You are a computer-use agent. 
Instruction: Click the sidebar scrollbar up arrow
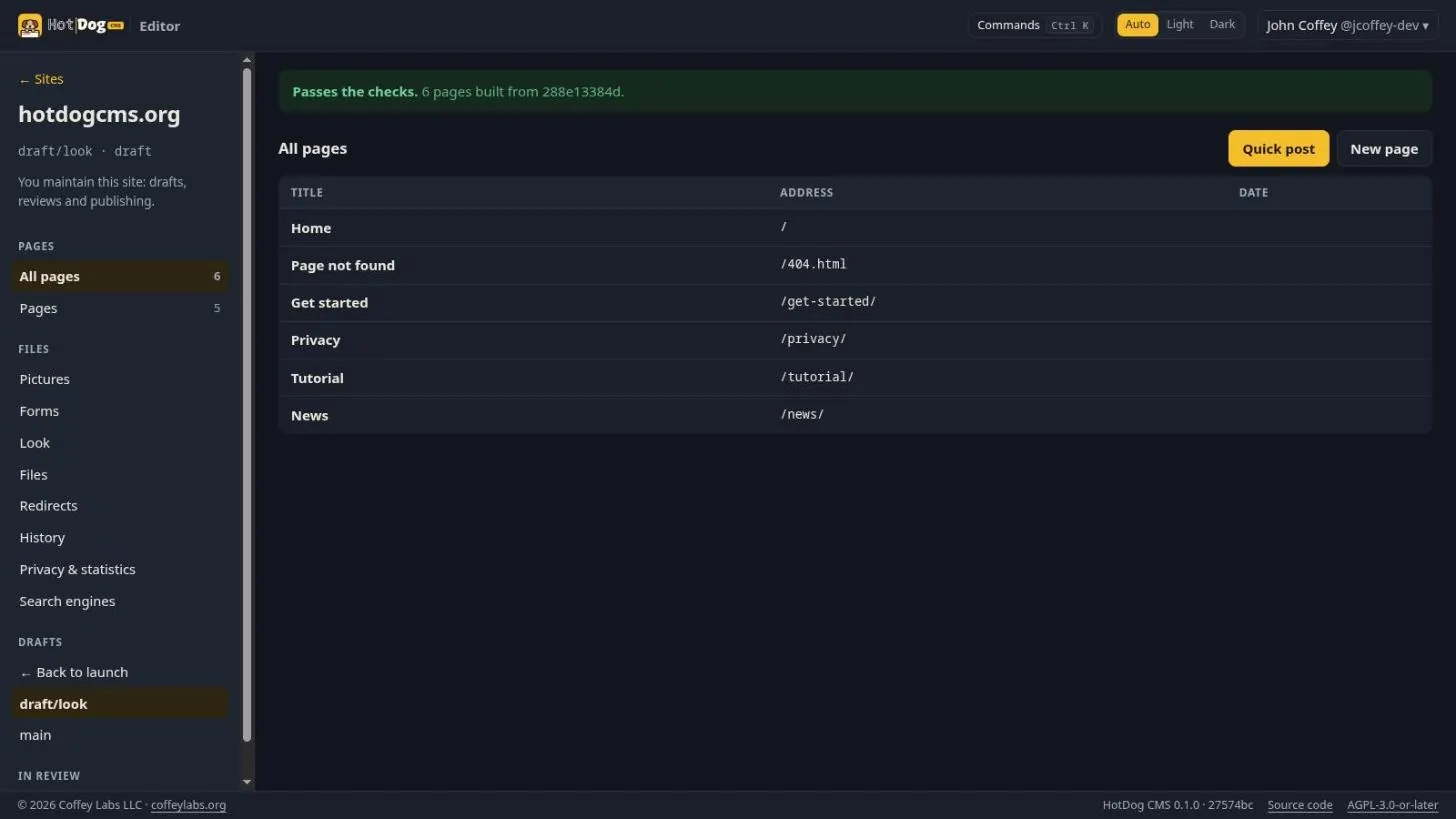click(x=247, y=61)
